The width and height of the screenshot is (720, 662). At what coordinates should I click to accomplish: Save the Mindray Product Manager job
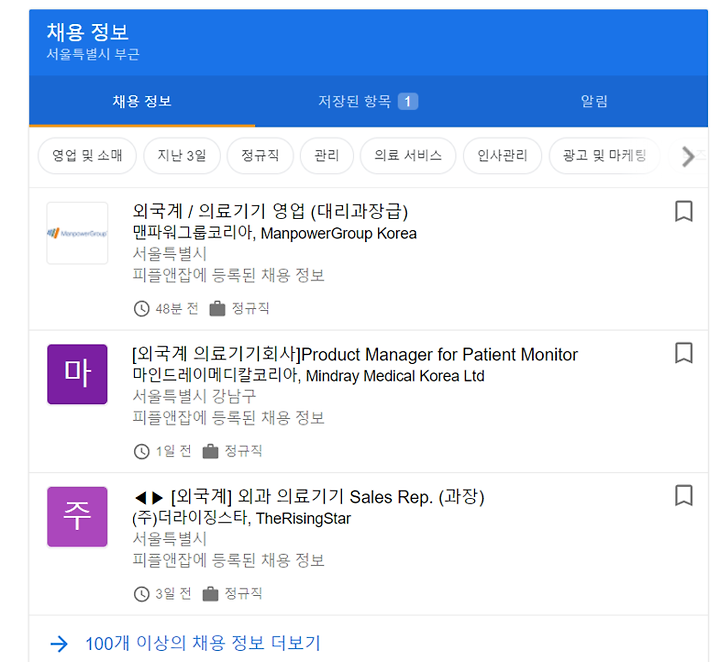click(683, 353)
